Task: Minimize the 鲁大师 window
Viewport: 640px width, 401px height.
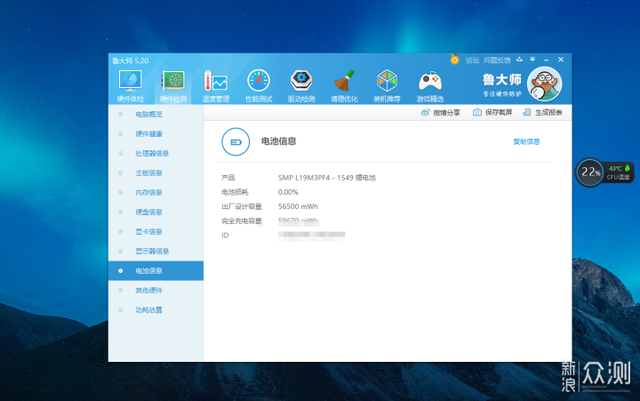Action: point(546,60)
